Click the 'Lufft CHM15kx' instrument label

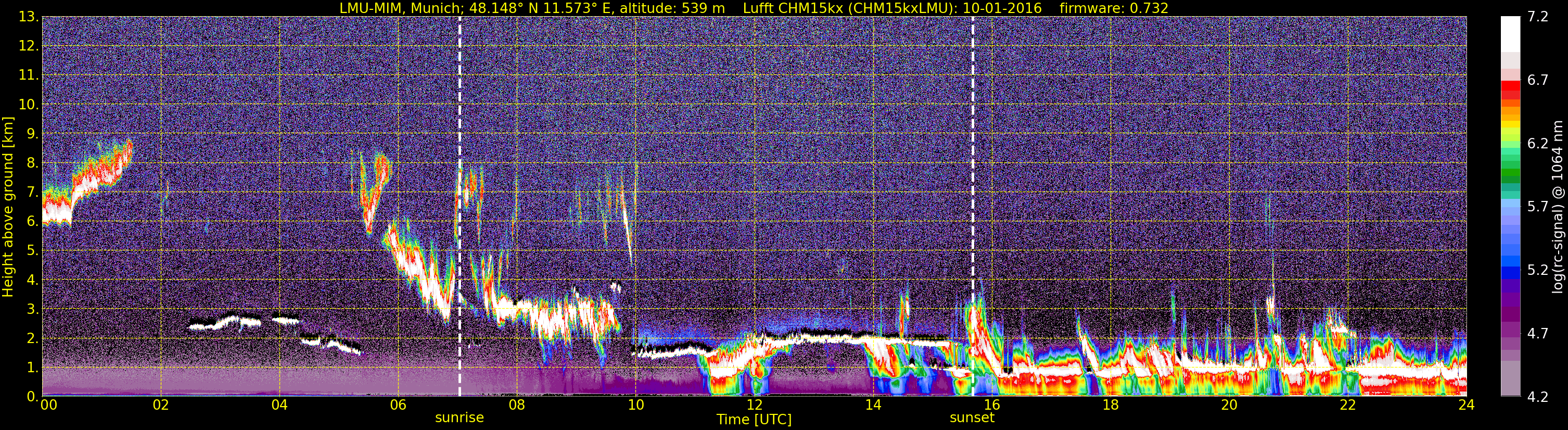coord(793,8)
